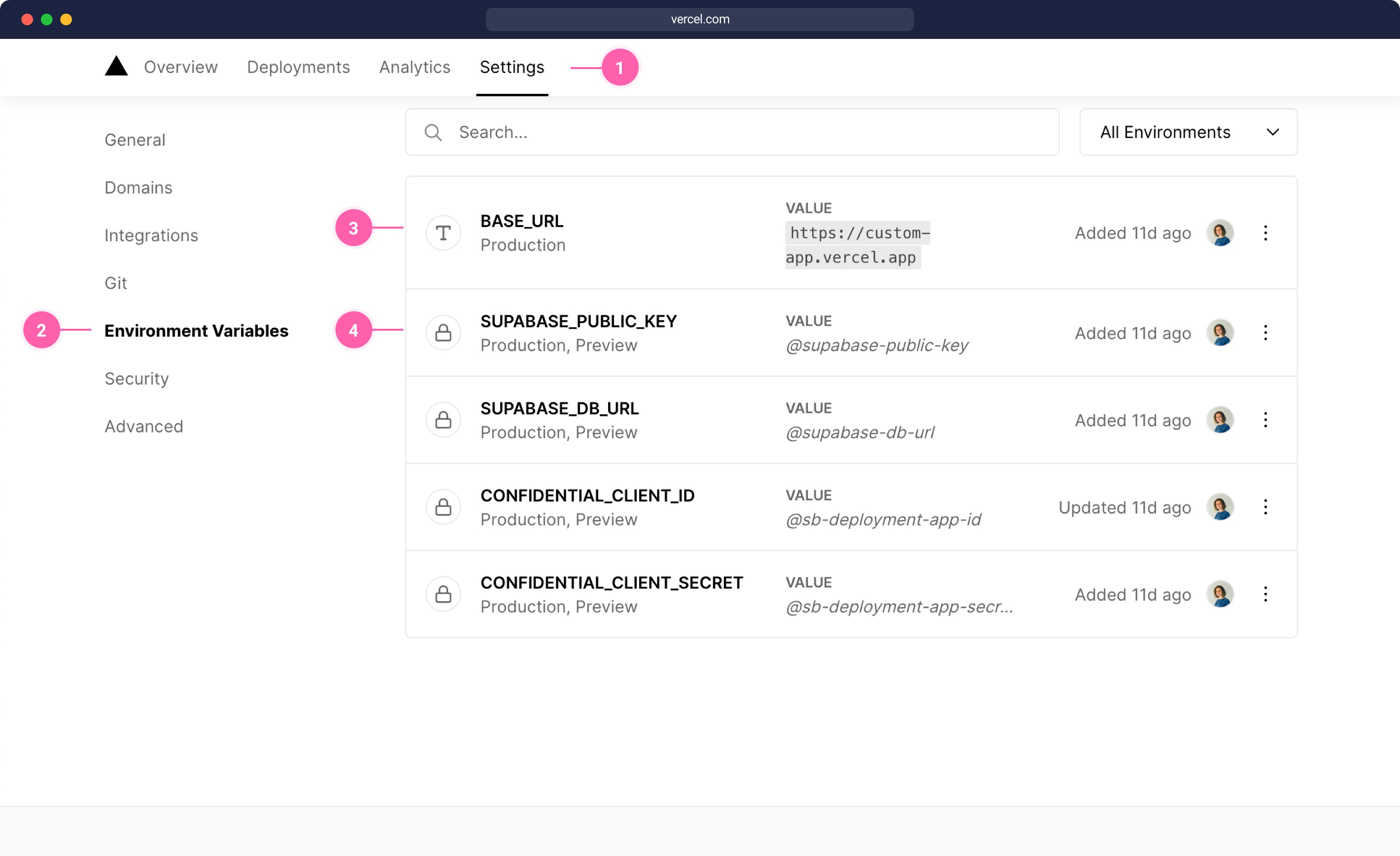
Task: Click the https://custom-app.vercel.app value
Action: click(x=857, y=245)
